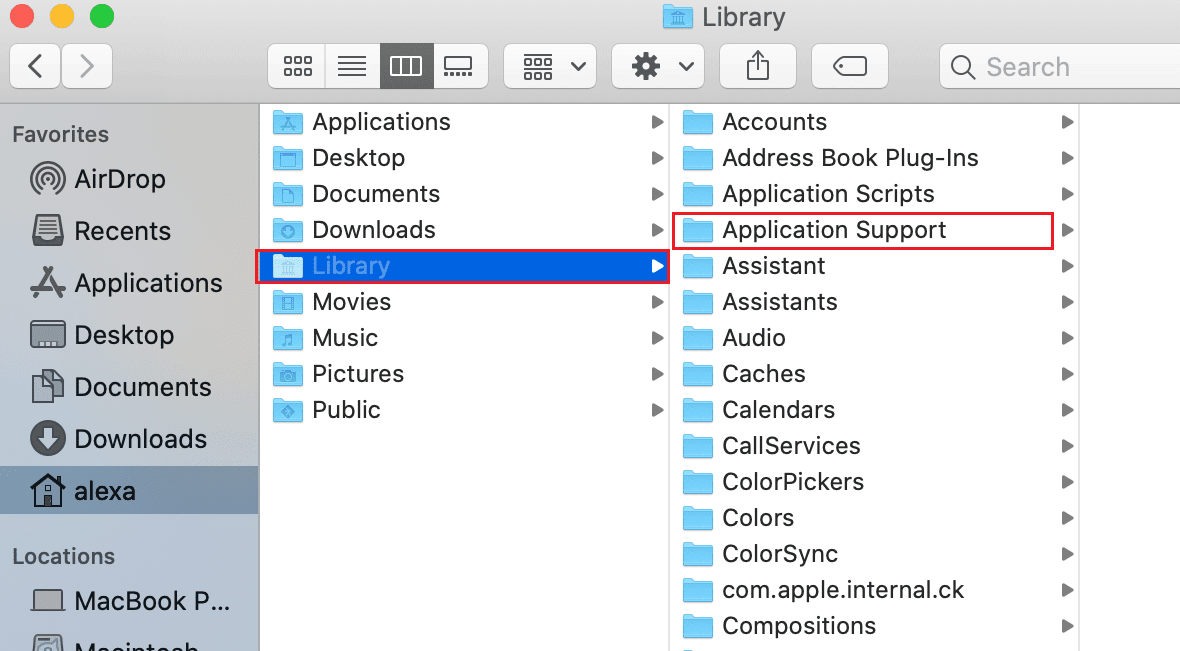Click the Caches folder icon
Viewport: 1180px width, 651px height.
tap(698, 374)
